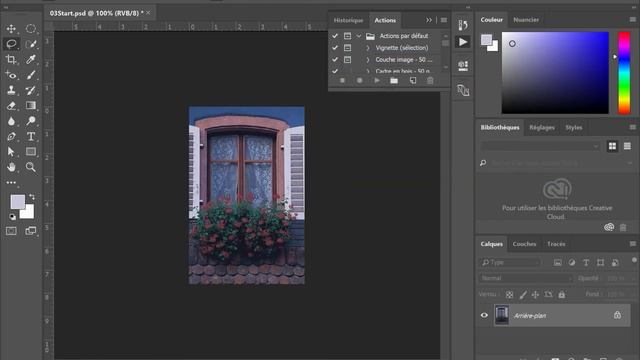Open the library selection dropdown
Viewport: 640px width, 360px height.
[x=540, y=146]
